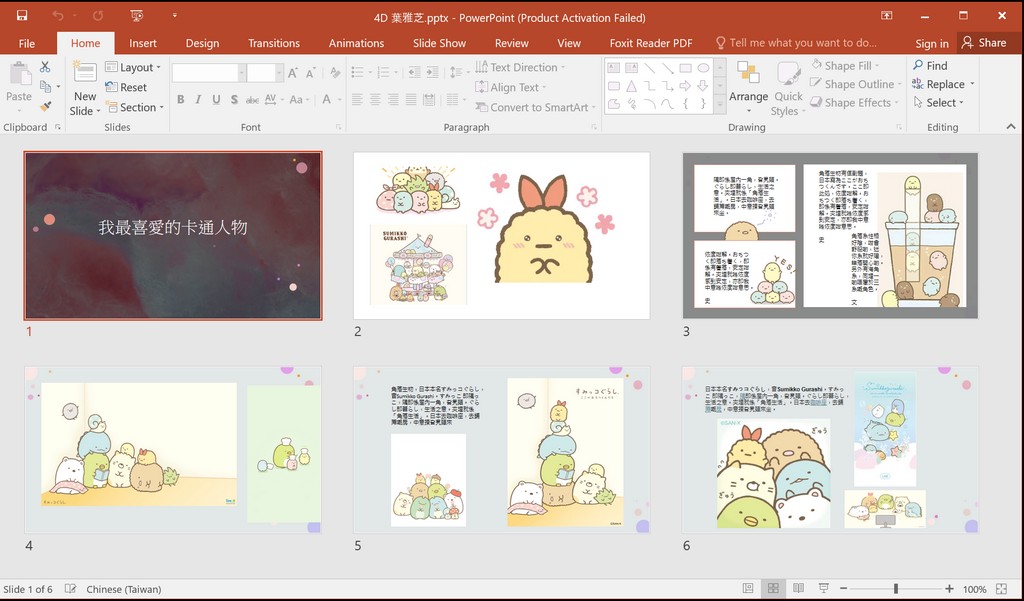
Task: Switch to the Insert tab
Action: (x=142, y=43)
